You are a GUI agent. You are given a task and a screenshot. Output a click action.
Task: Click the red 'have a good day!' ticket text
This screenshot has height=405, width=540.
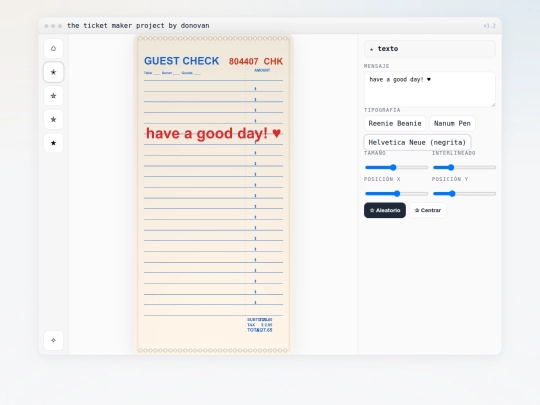(x=214, y=133)
